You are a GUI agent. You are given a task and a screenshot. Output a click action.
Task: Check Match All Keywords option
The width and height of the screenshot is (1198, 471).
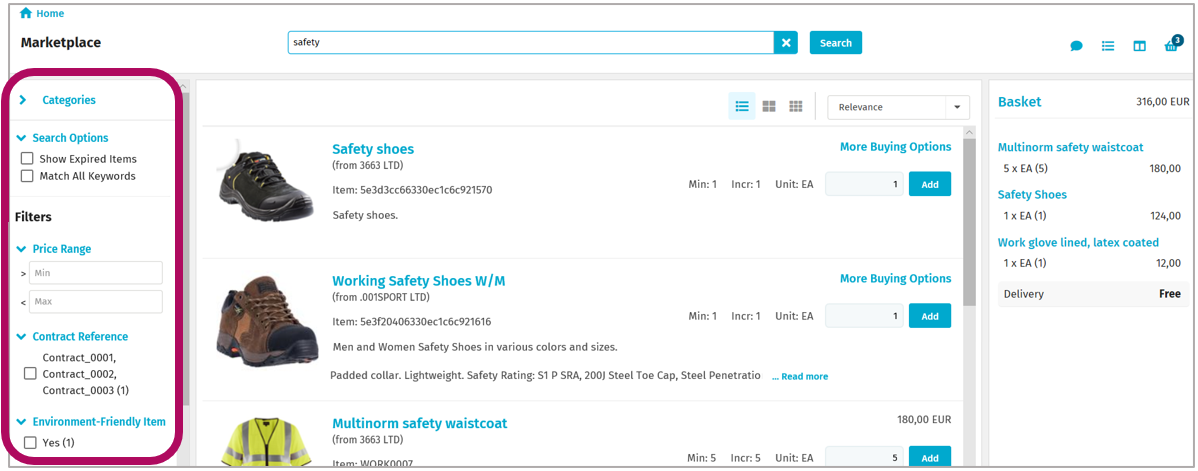pos(28,176)
